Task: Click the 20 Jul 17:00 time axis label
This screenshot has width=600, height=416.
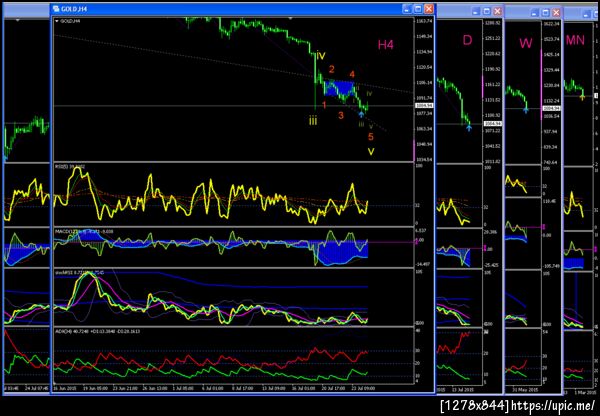Action: (334, 388)
